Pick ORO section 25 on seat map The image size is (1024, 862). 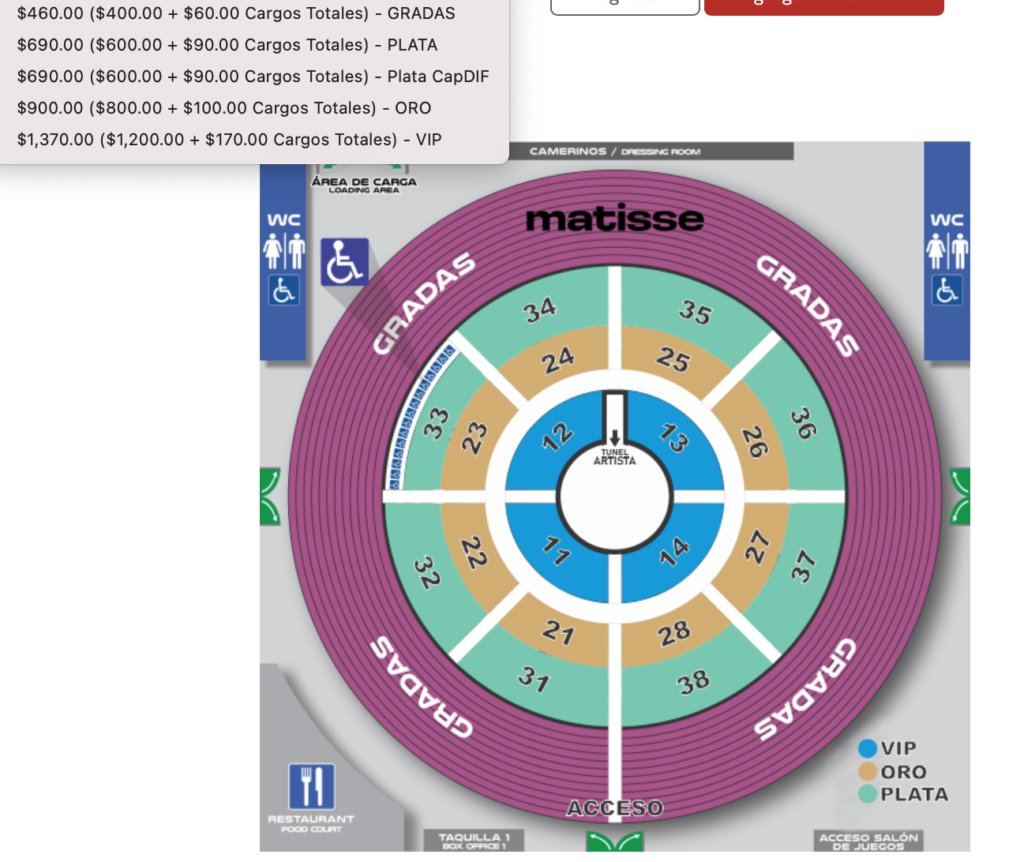(x=673, y=360)
